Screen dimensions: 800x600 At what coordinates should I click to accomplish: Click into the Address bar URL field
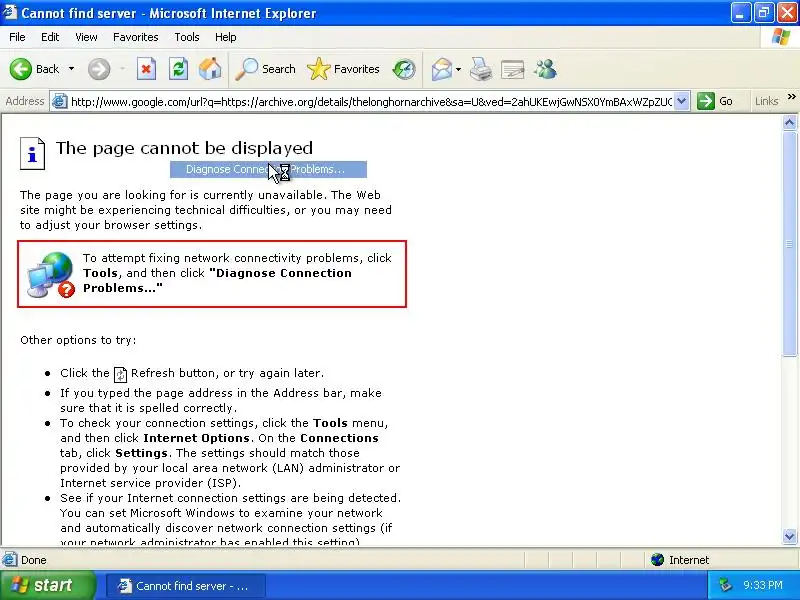(x=371, y=102)
